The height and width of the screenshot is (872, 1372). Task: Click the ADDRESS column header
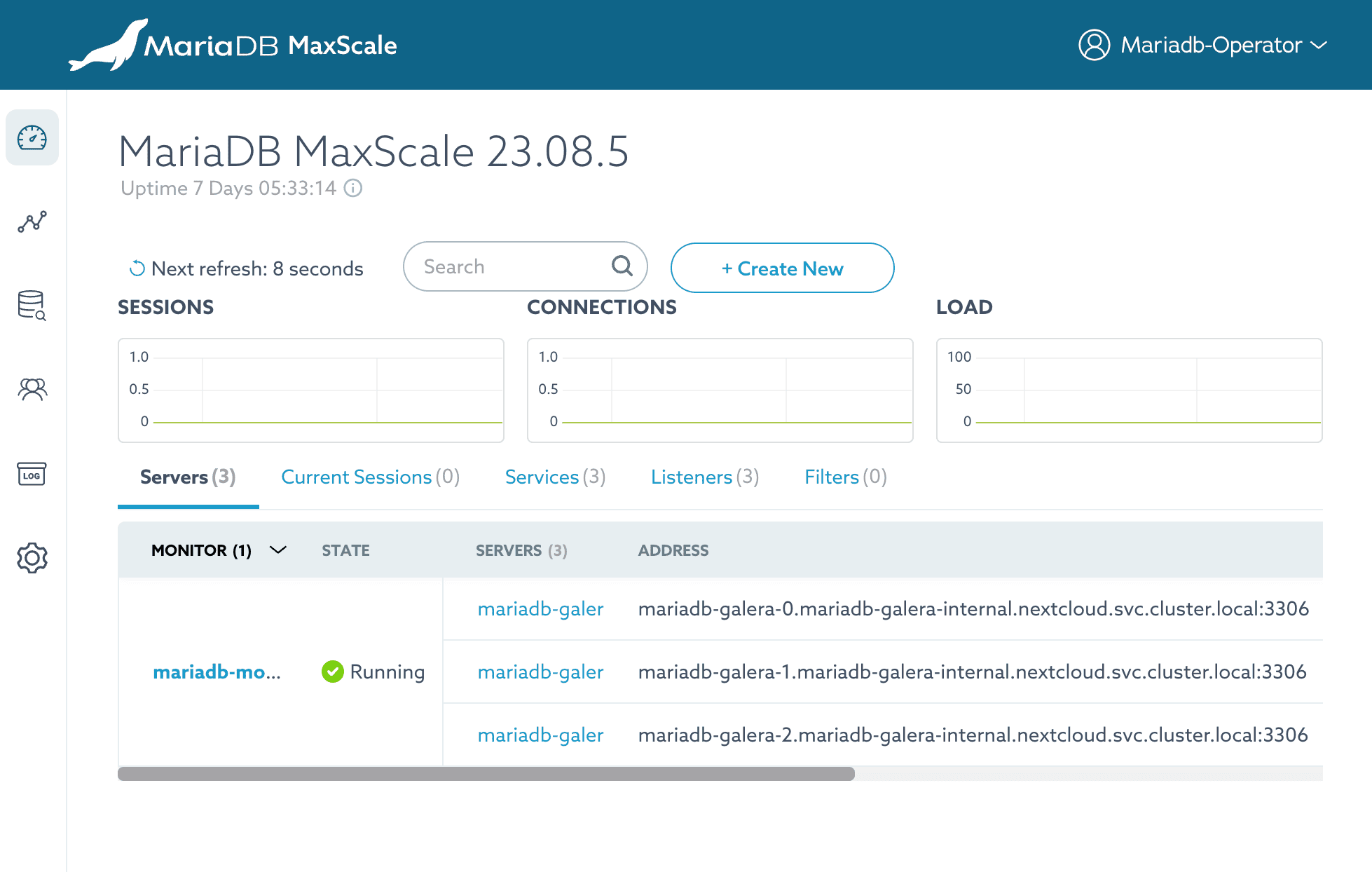click(673, 550)
